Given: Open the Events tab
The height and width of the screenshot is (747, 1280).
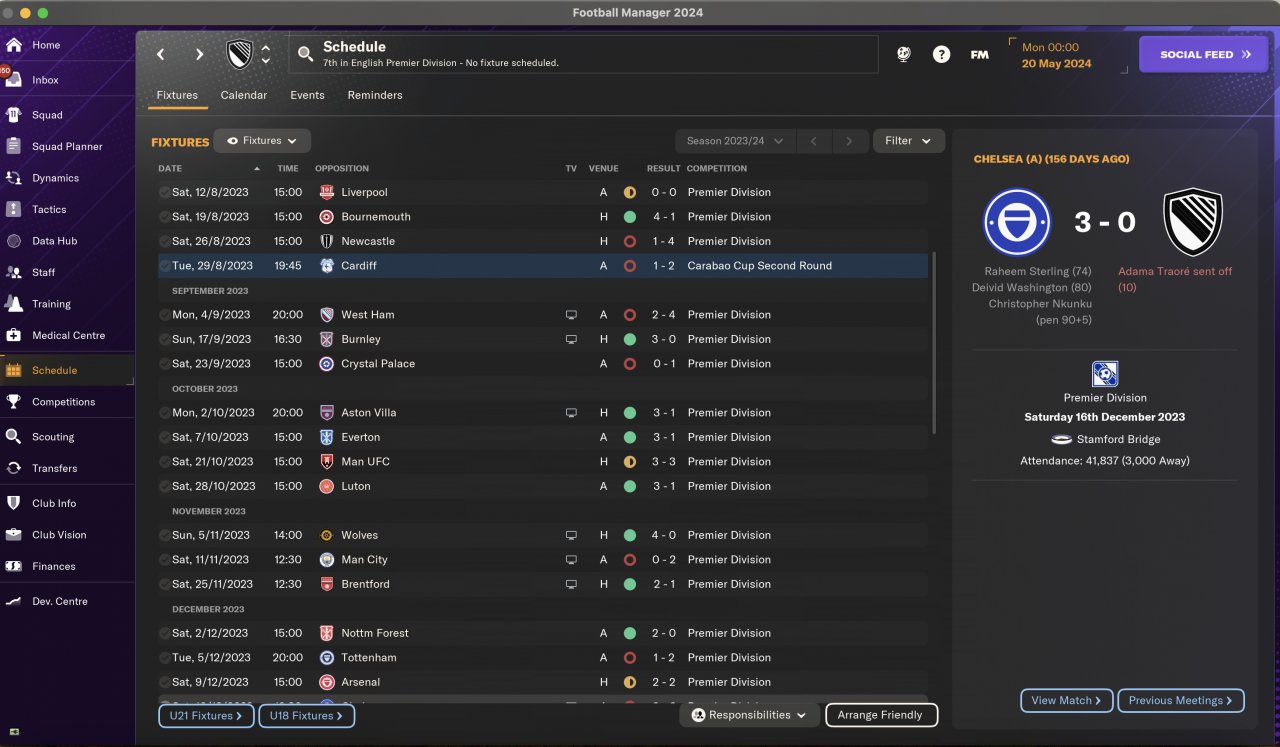Looking at the screenshot, I should (x=307, y=95).
